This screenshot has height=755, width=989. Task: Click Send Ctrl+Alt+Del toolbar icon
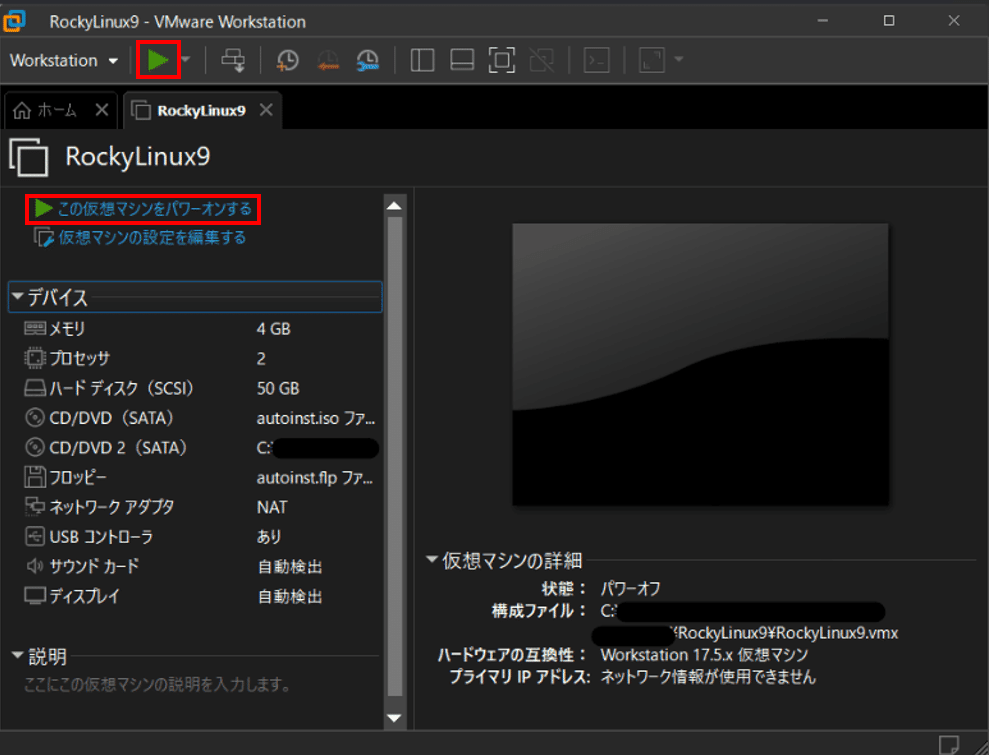[233, 61]
